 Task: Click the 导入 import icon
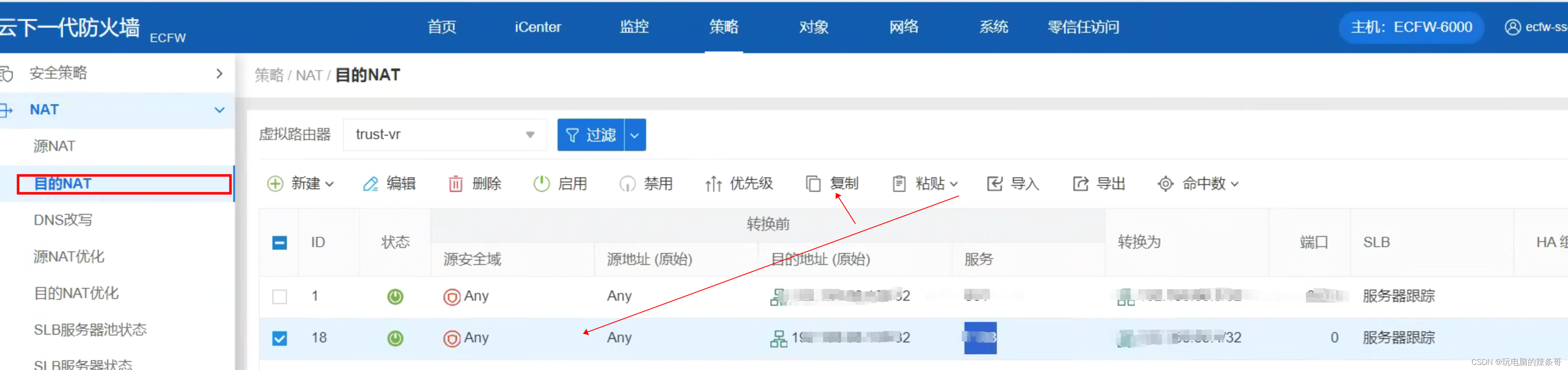pyautogui.click(x=995, y=184)
